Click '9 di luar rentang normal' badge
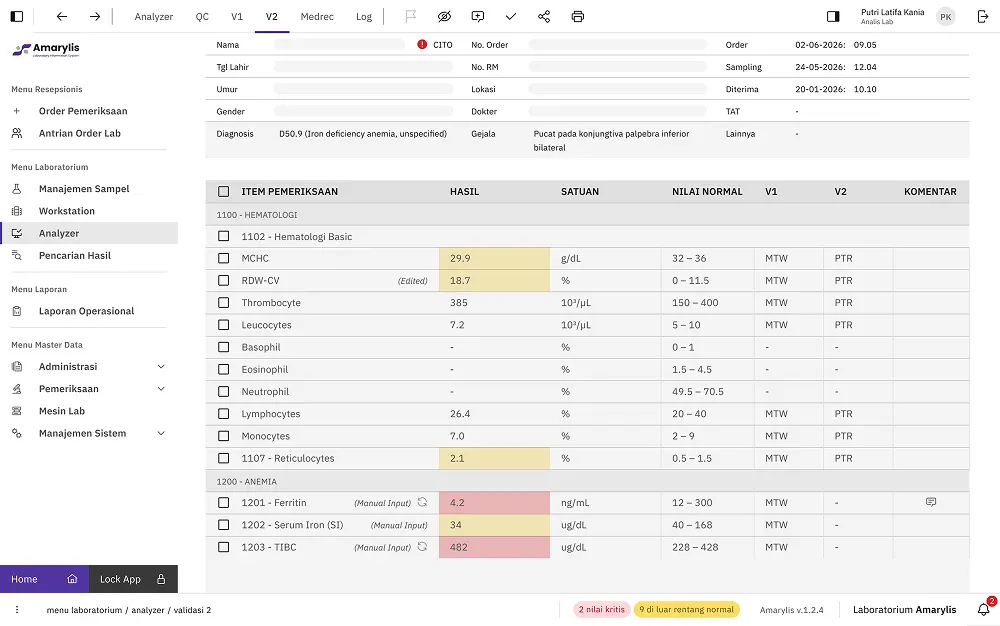This screenshot has width=1000, height=626. coord(686,609)
